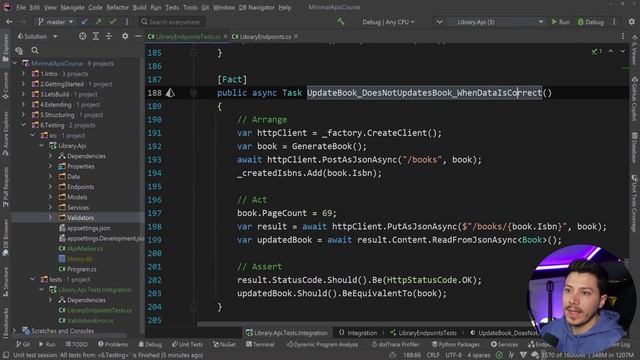Click the Run button in toolbar
640x360 pixels.
click(x=561, y=22)
